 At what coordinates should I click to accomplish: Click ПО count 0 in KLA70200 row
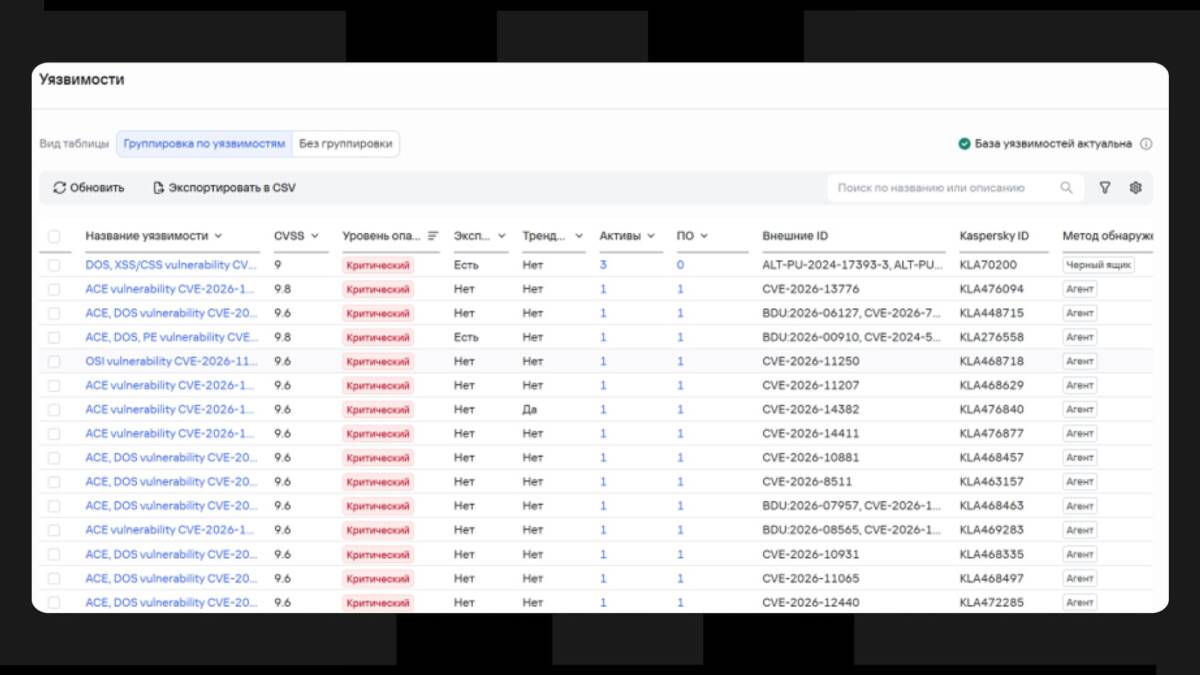(x=680, y=265)
